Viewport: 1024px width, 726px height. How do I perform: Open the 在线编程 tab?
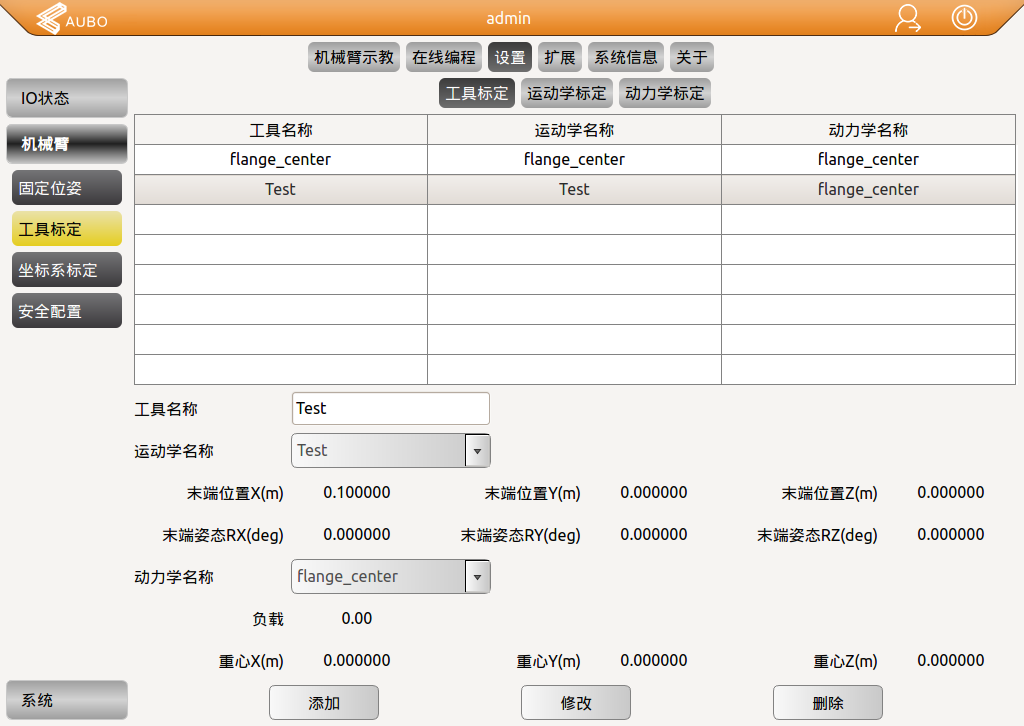(x=444, y=57)
